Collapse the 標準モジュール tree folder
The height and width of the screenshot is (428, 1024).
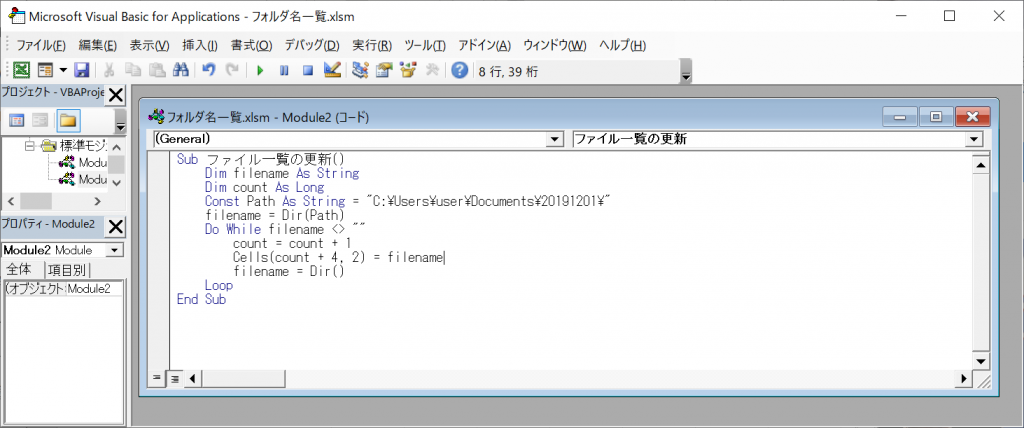point(29,146)
